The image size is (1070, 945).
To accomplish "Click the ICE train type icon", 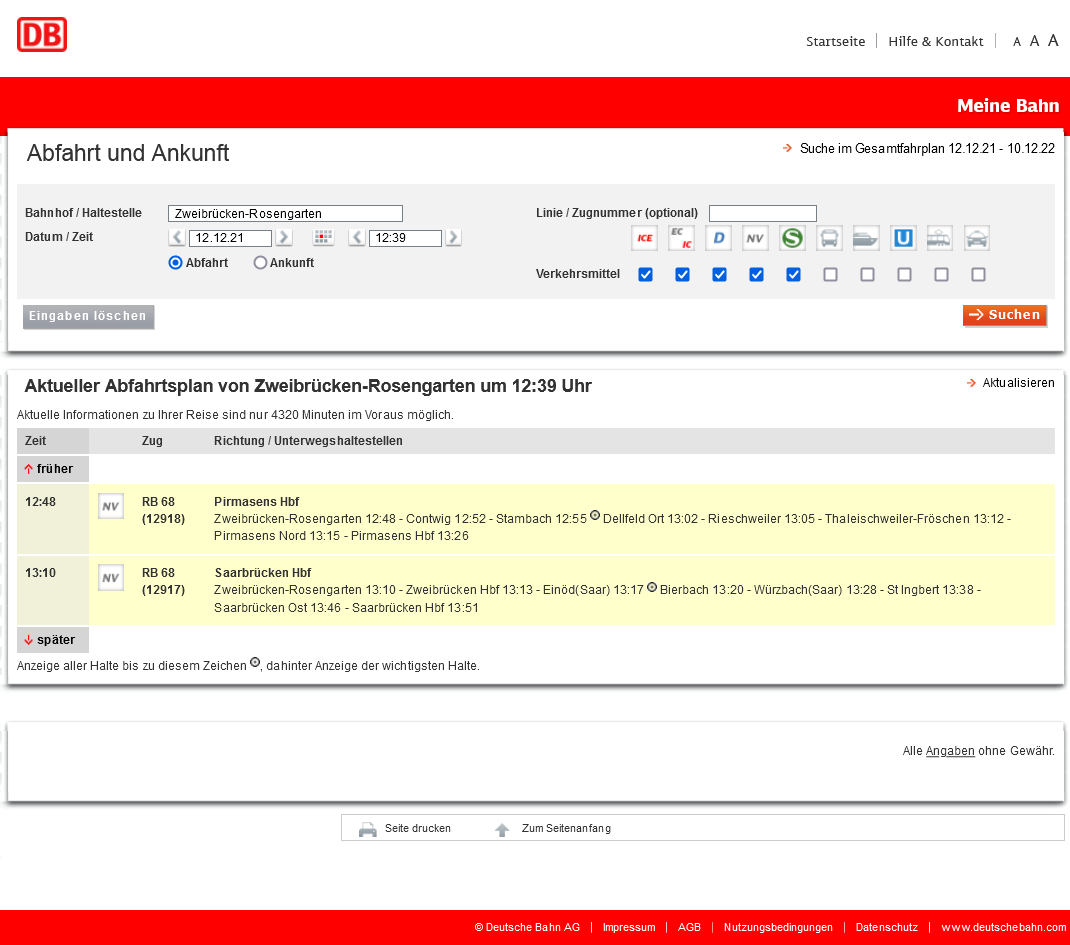I will click(x=644, y=238).
